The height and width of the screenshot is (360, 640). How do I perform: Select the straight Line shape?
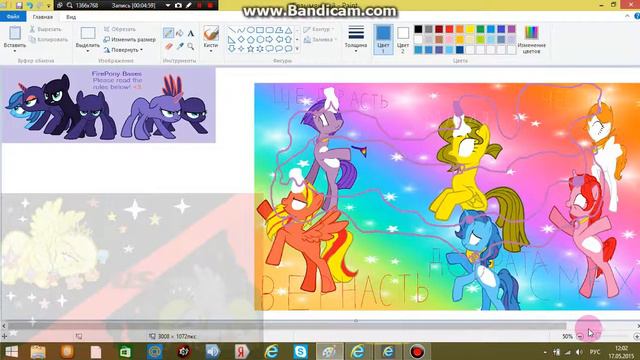(231, 30)
